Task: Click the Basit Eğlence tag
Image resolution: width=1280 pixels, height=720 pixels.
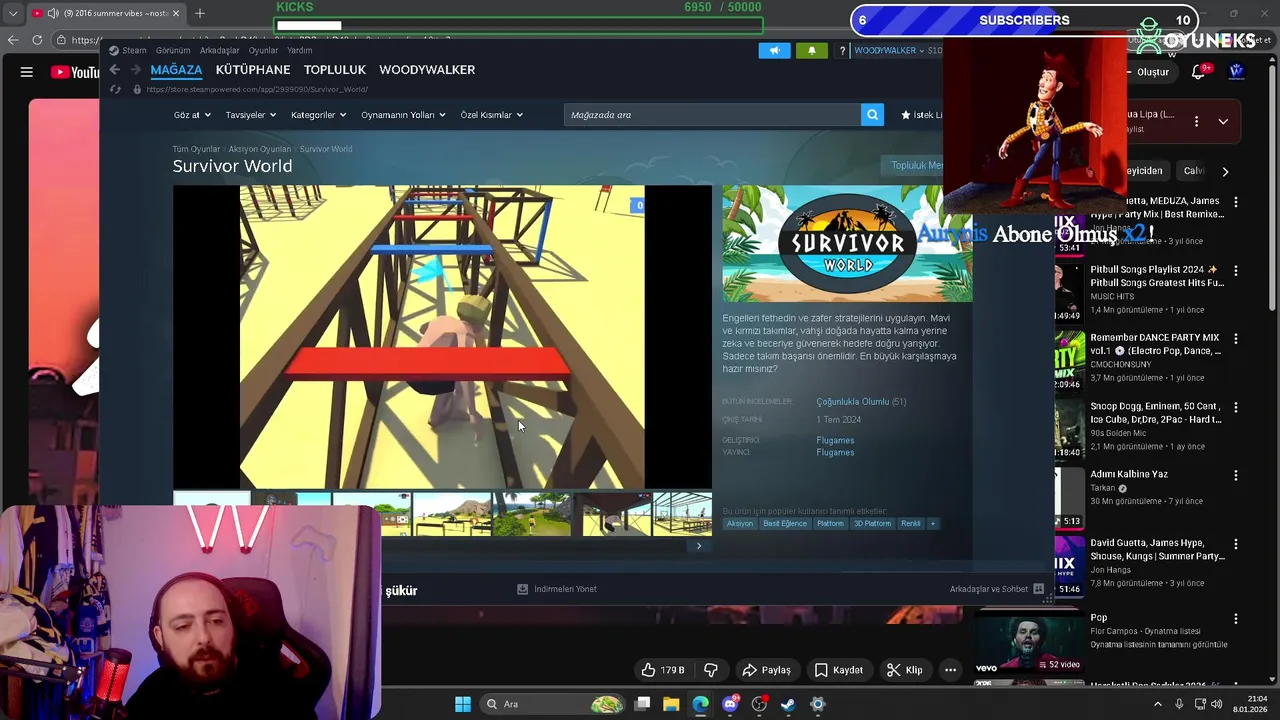Action: coord(785,523)
